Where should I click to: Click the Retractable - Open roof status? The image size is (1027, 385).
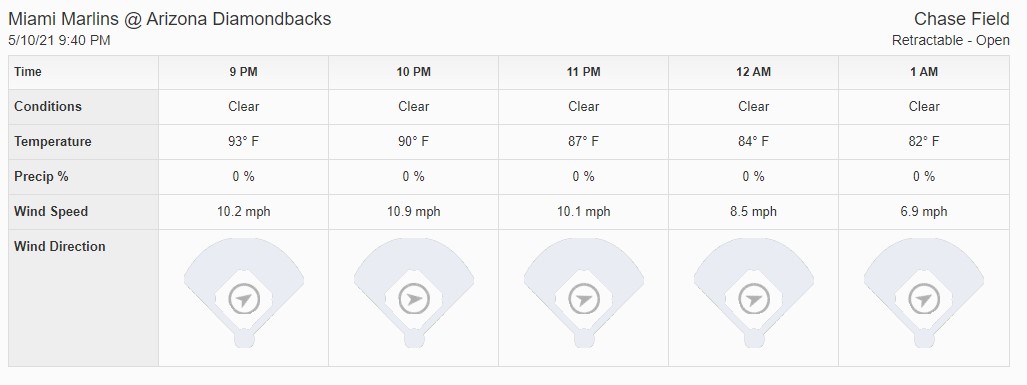951,41
